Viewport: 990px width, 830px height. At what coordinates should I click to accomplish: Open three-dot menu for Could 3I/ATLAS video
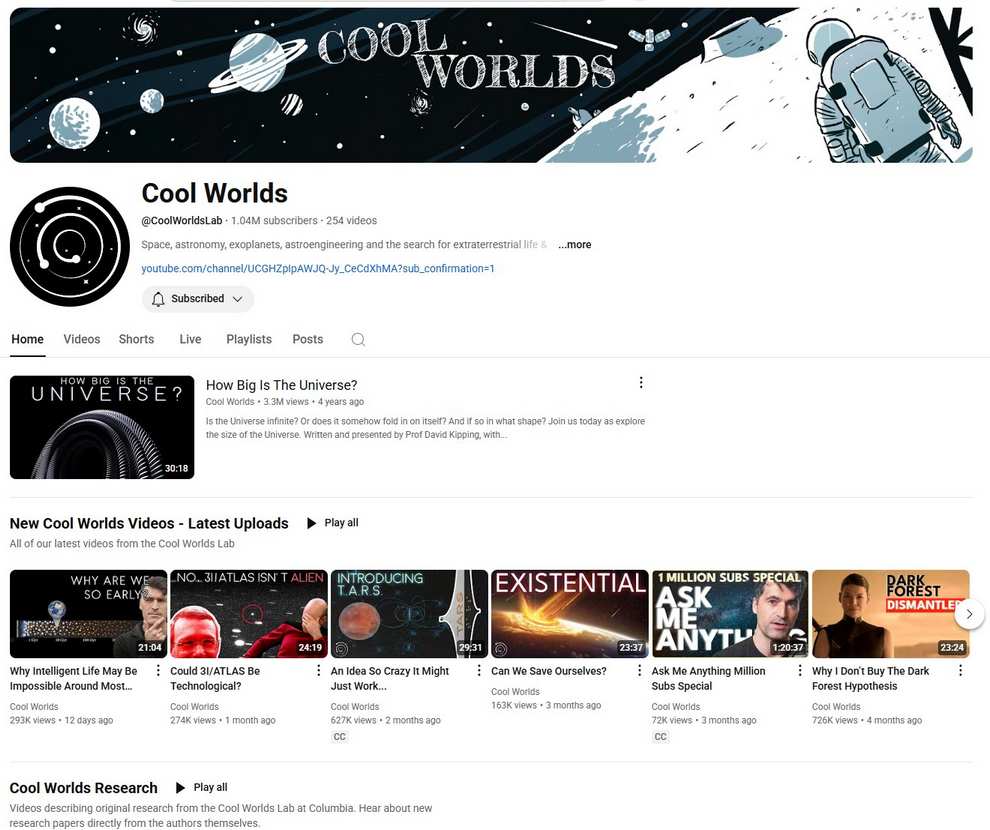coord(318,671)
